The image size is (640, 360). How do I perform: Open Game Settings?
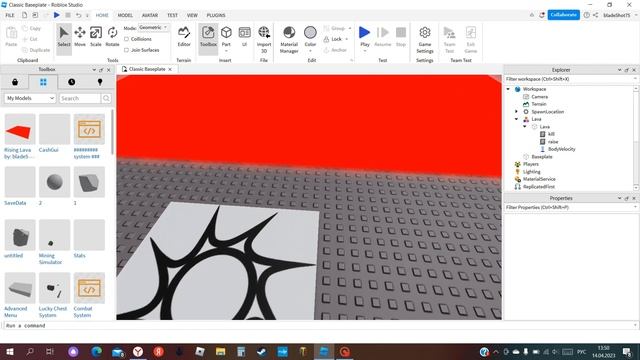pyautogui.click(x=424, y=39)
